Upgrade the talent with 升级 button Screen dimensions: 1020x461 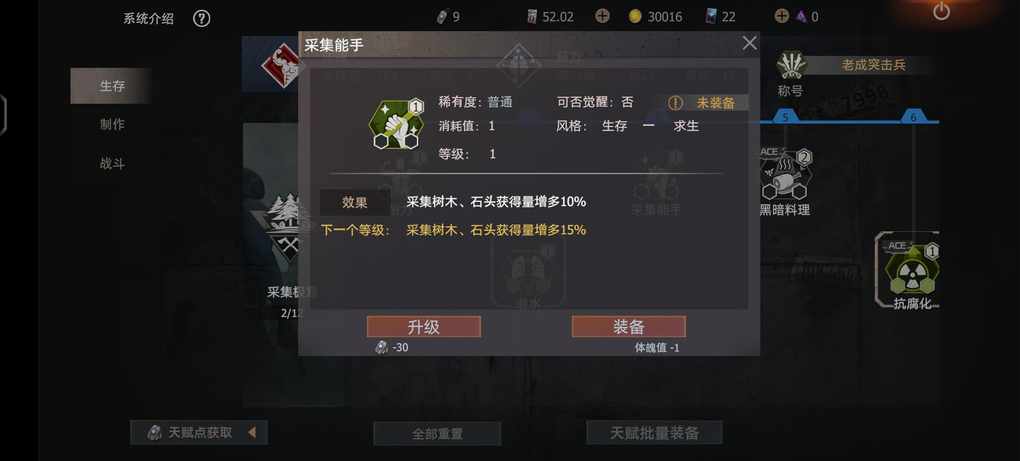[423, 326]
